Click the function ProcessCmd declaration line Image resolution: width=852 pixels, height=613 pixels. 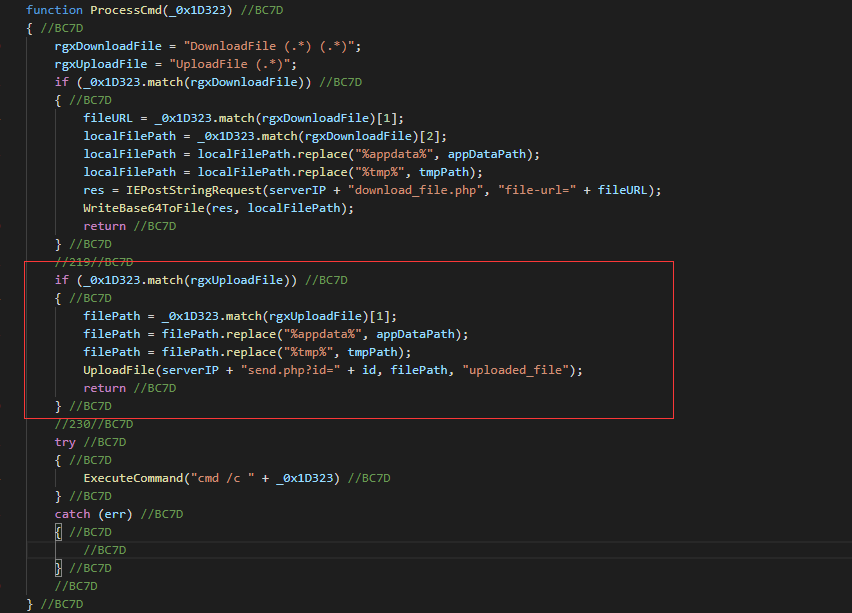pyautogui.click(x=154, y=10)
